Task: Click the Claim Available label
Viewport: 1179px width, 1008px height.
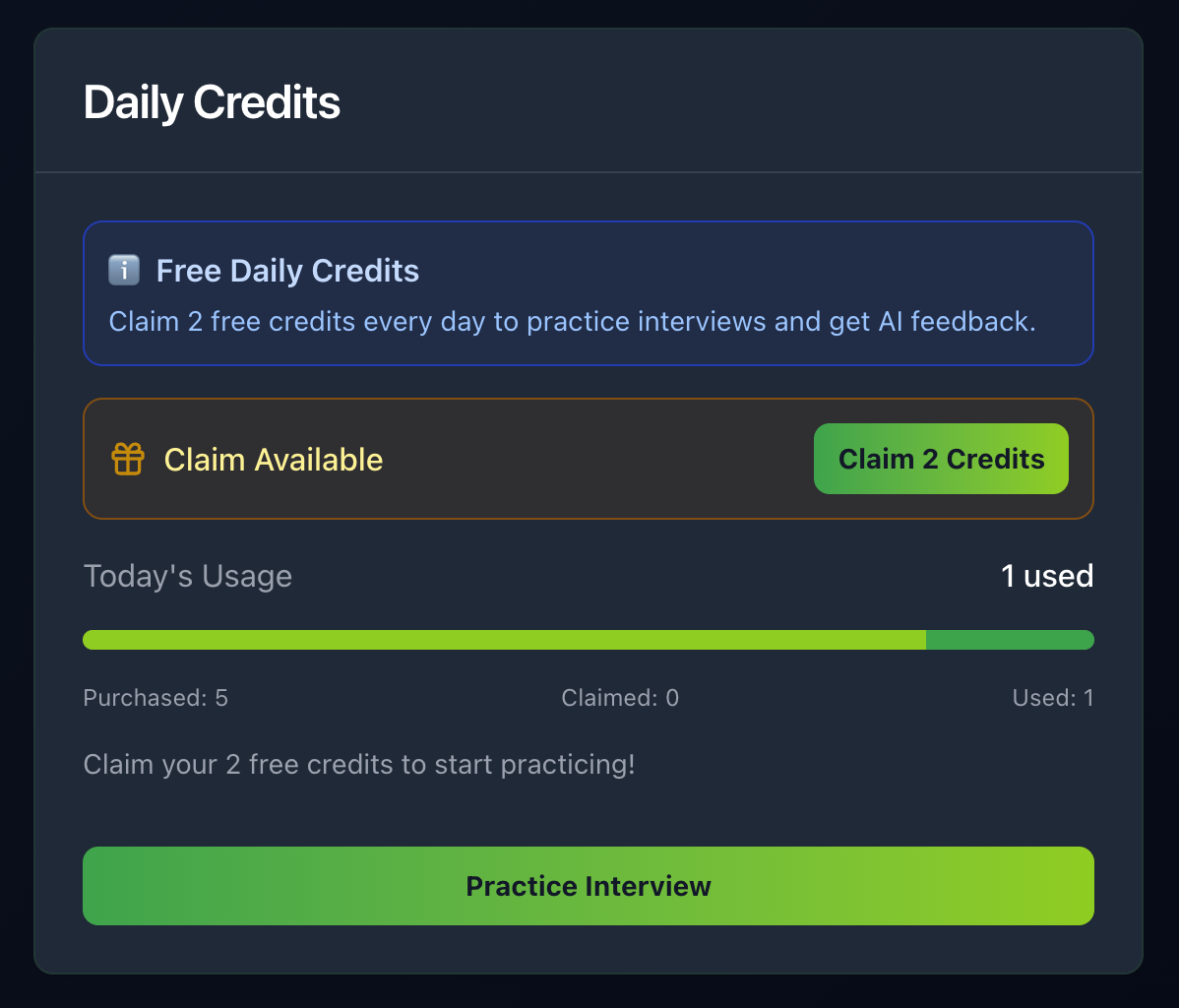Action: tap(273, 459)
